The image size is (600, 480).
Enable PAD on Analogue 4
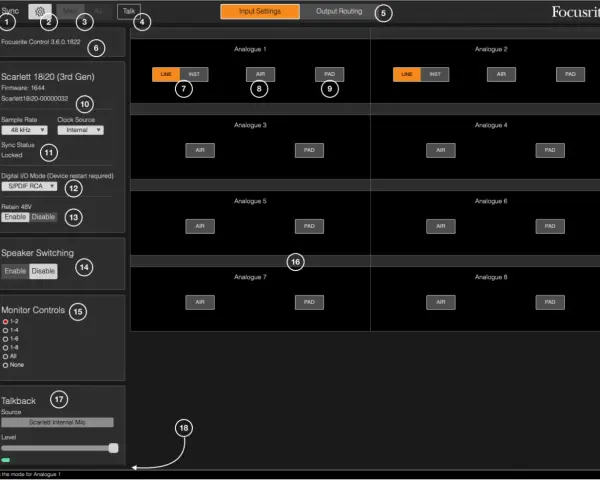point(550,150)
